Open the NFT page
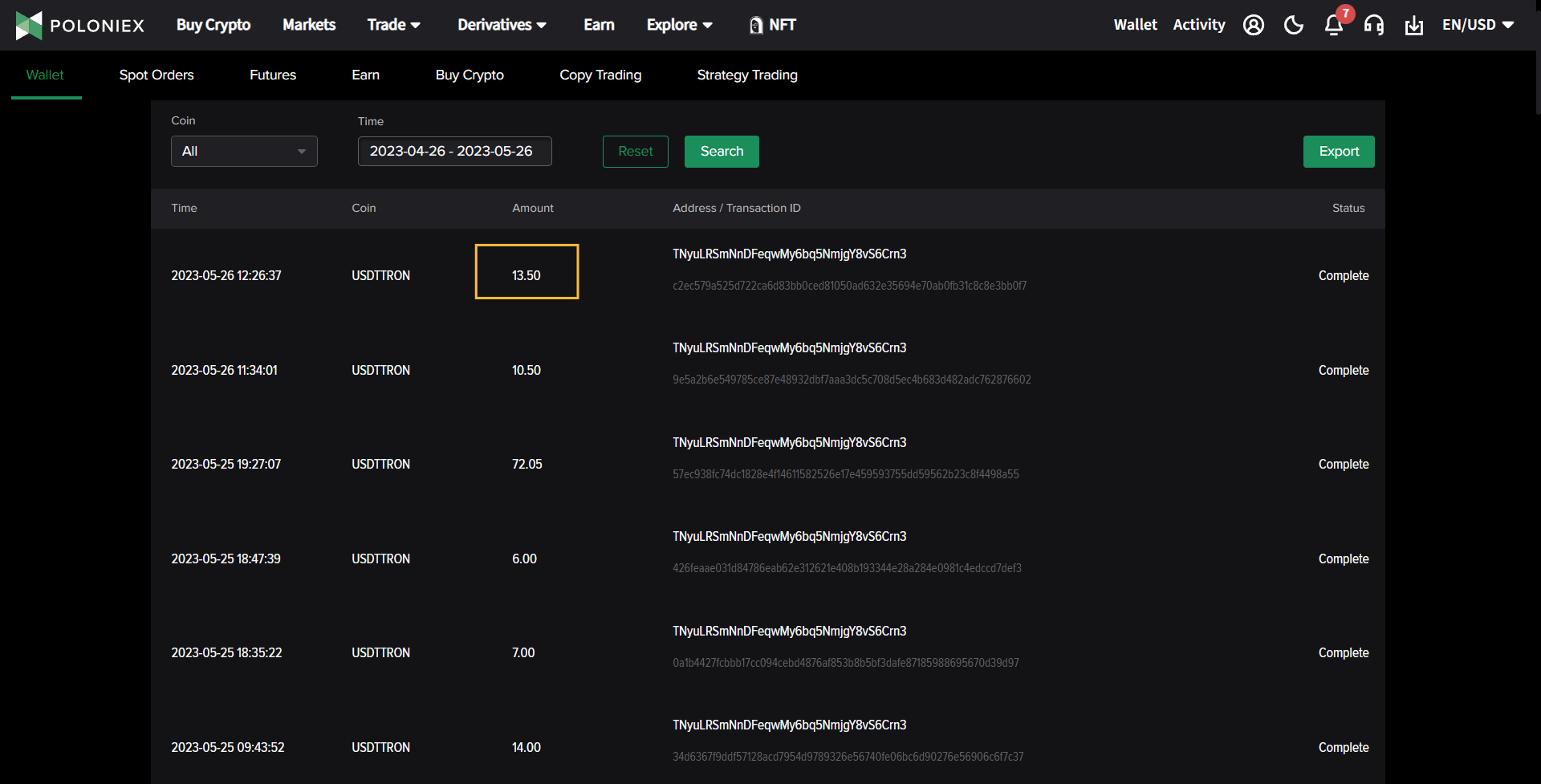 (772, 25)
